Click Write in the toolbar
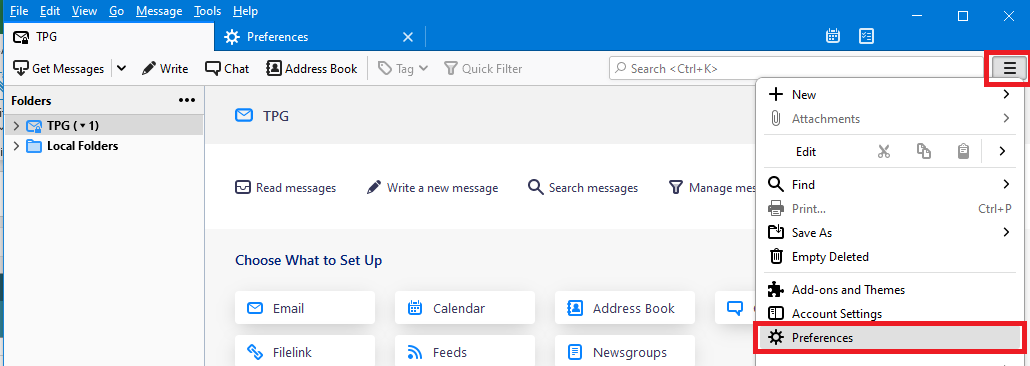This screenshot has width=1030, height=366. point(165,68)
